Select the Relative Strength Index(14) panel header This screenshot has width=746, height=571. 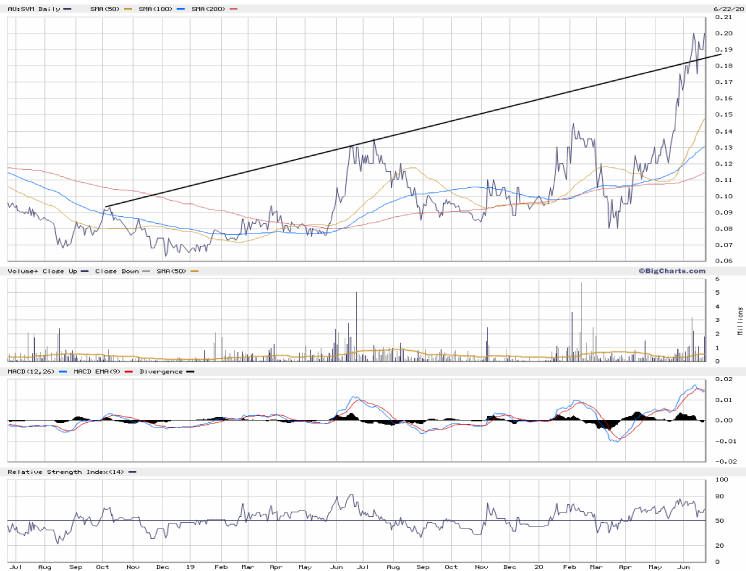coord(66,471)
